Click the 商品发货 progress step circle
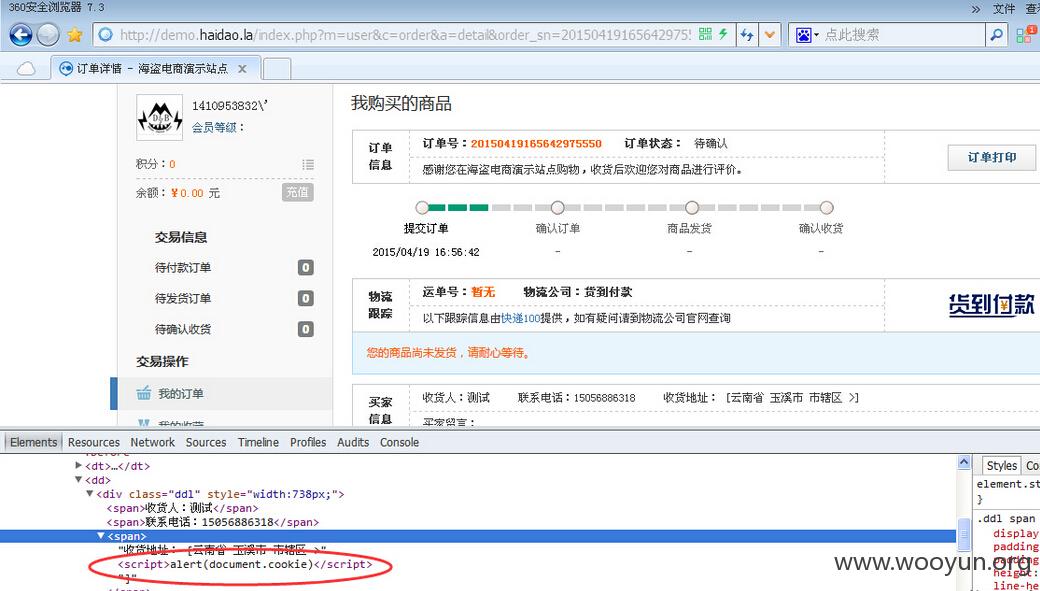Screen dimensions: 1040x591 [692, 208]
